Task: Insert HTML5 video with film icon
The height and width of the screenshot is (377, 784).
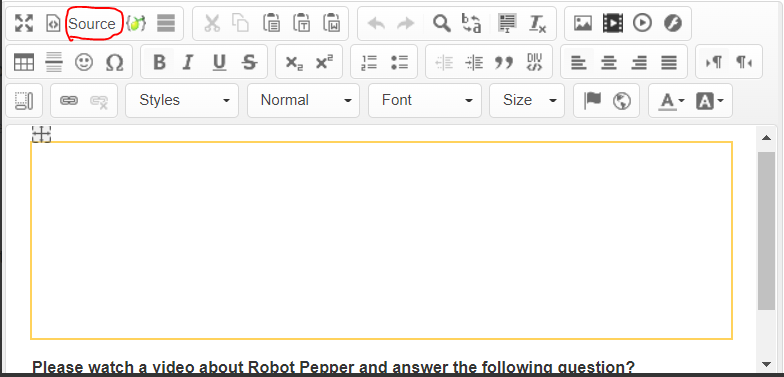Action: (x=612, y=23)
